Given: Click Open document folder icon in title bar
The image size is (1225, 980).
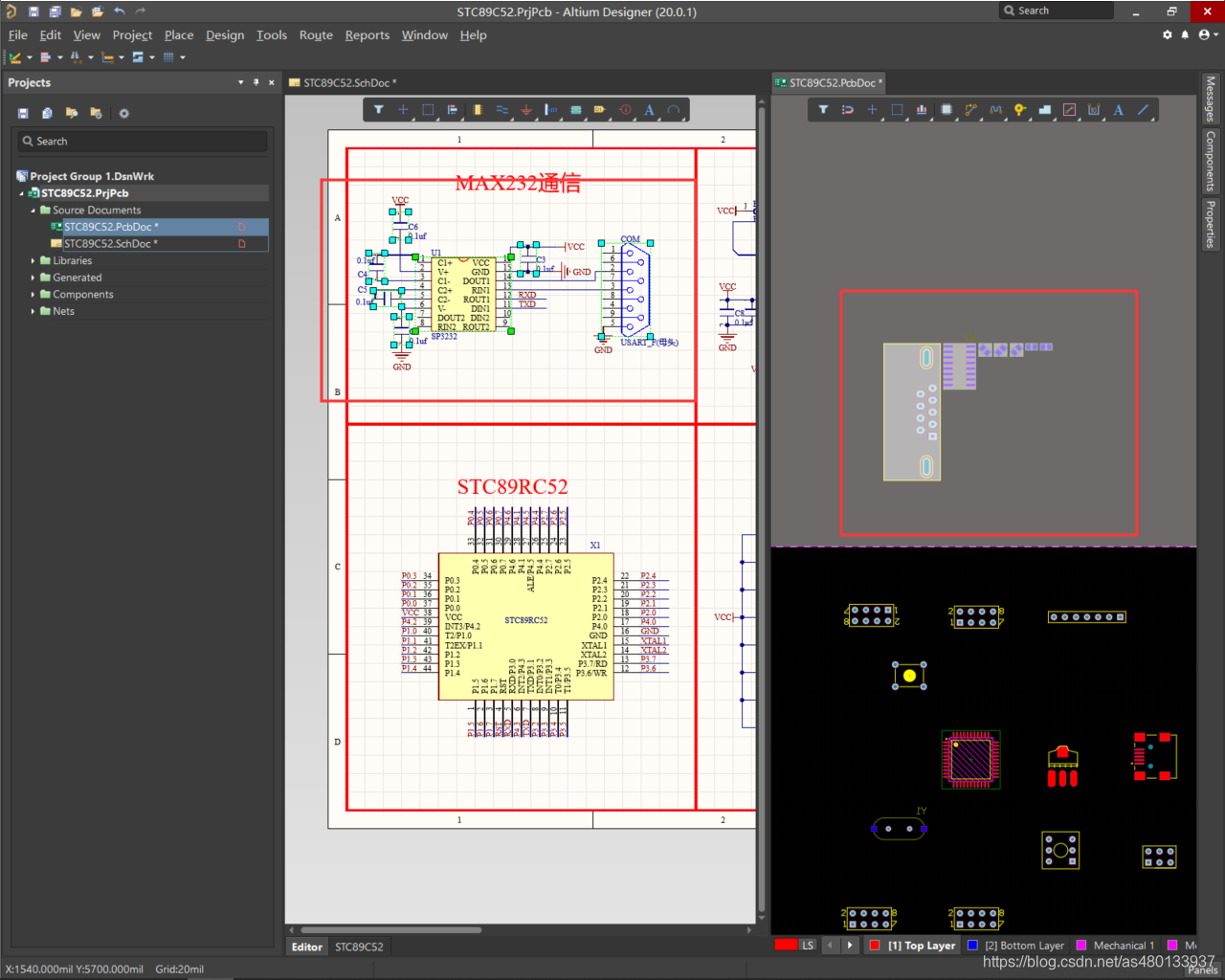Looking at the screenshot, I should click(76, 11).
